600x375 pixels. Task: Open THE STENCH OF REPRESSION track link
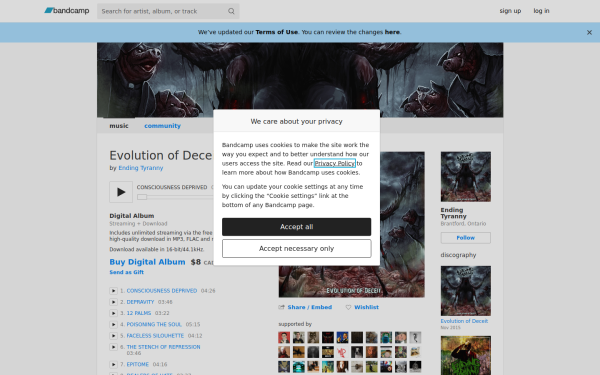(x=163, y=347)
